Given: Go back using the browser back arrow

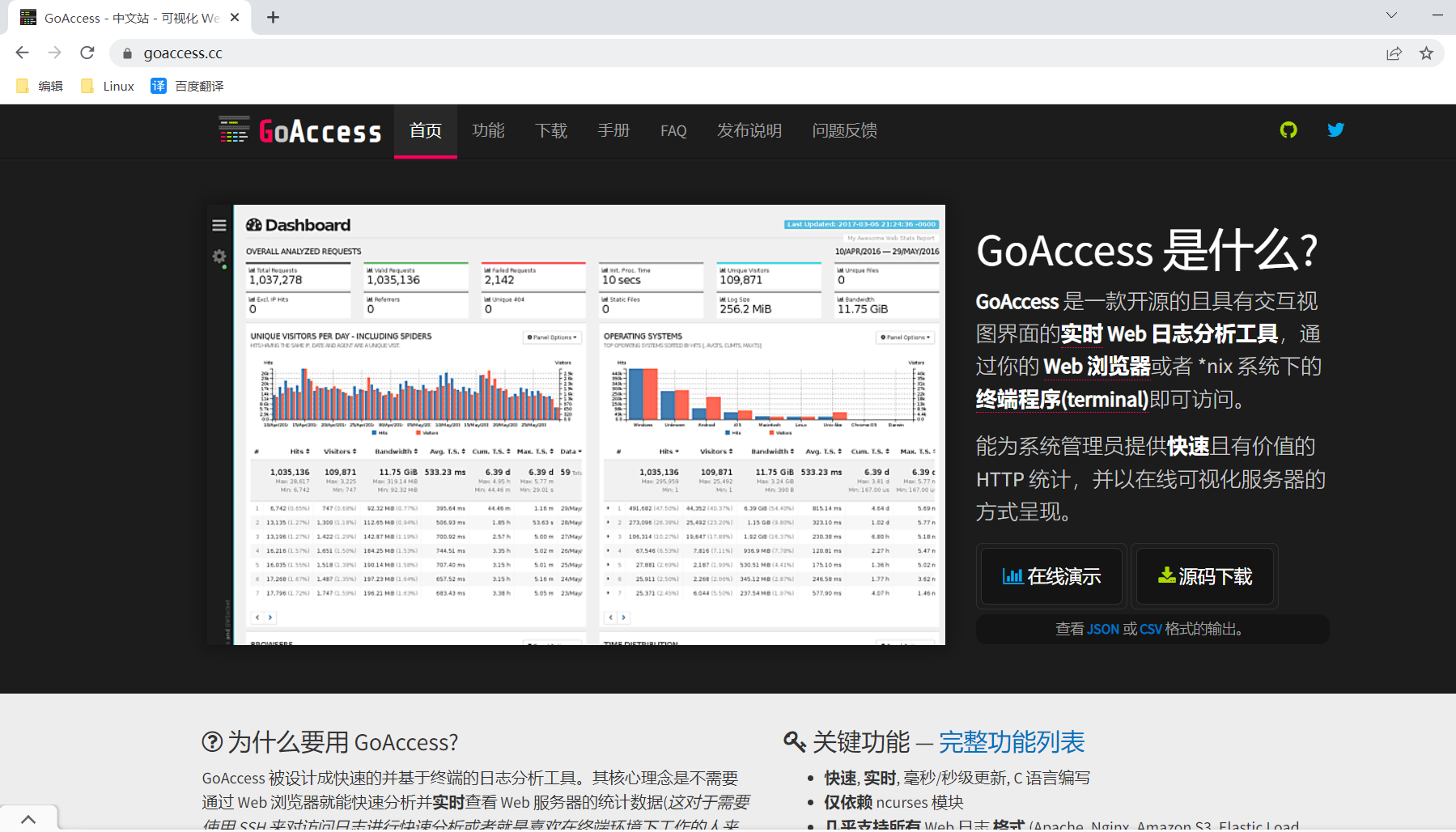Looking at the screenshot, I should [22, 53].
